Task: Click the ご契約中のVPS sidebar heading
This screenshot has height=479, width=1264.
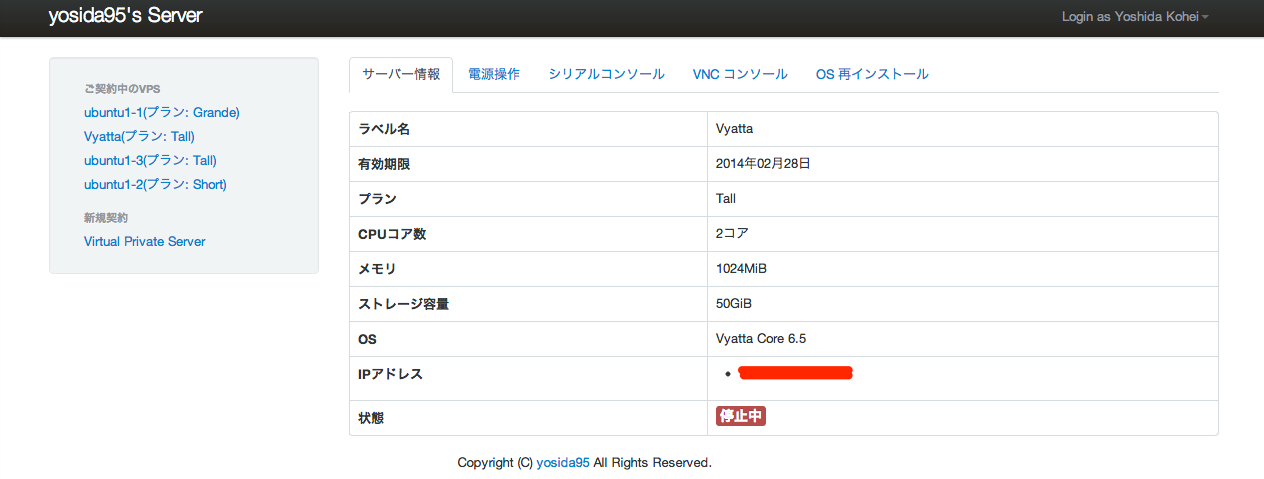Action: coord(122,89)
